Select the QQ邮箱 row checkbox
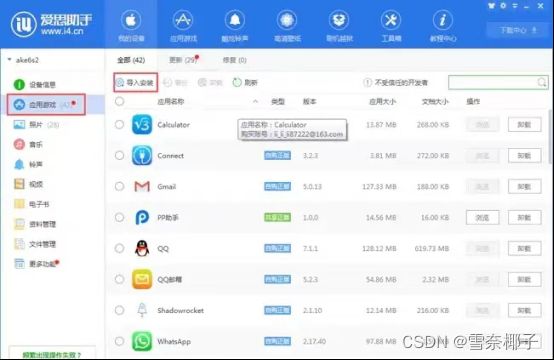Viewport: 554px width, 360px height. [x=119, y=279]
